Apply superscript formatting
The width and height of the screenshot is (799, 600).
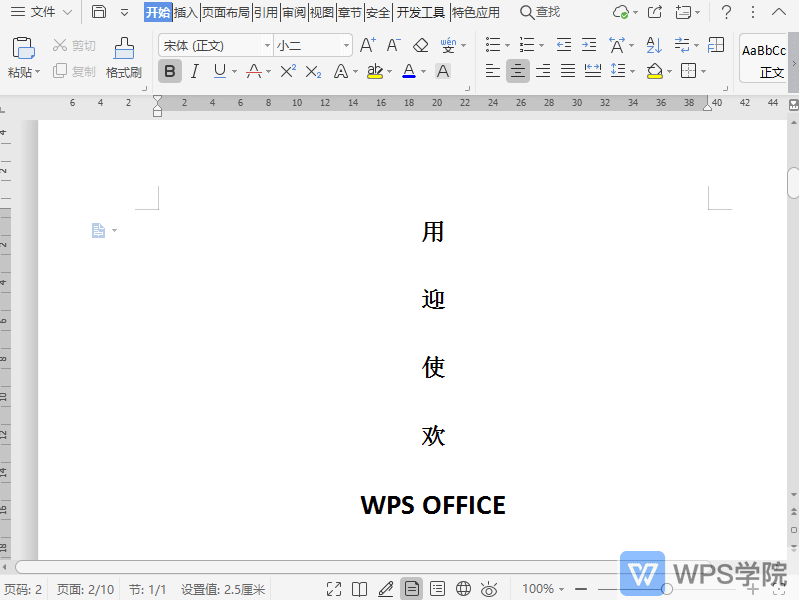click(288, 71)
